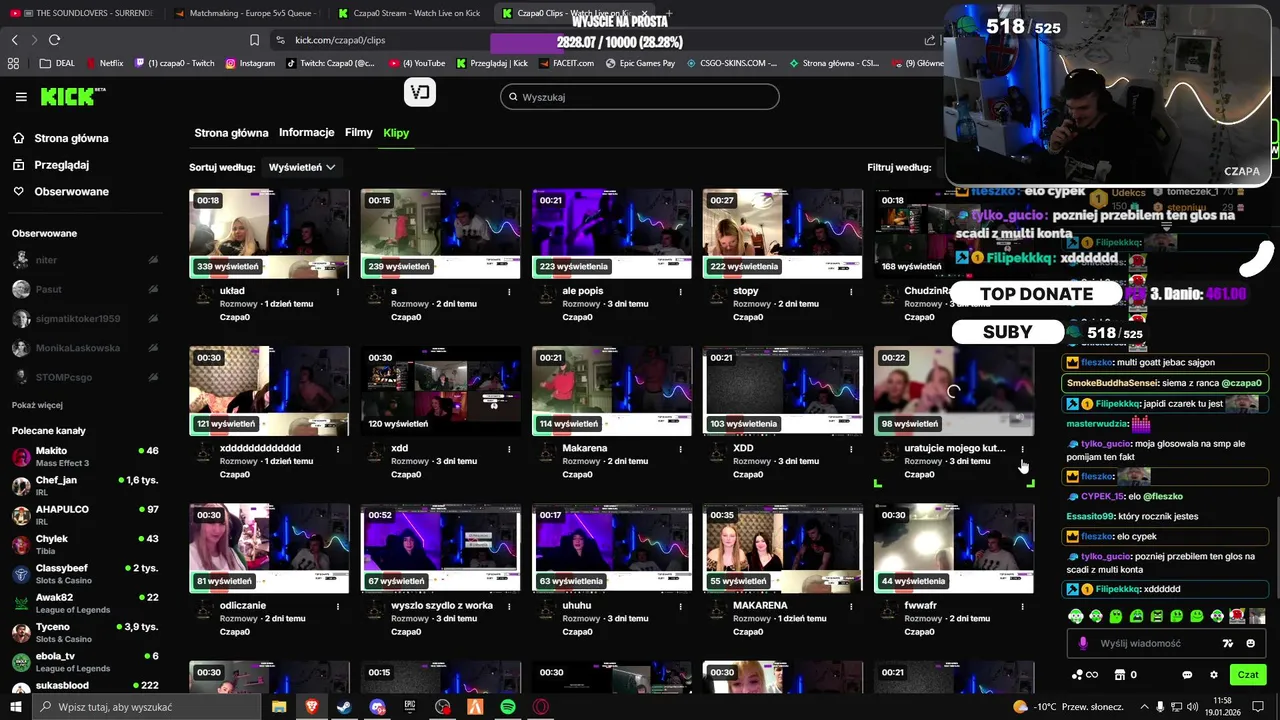Select the Klipy tab

396,133
